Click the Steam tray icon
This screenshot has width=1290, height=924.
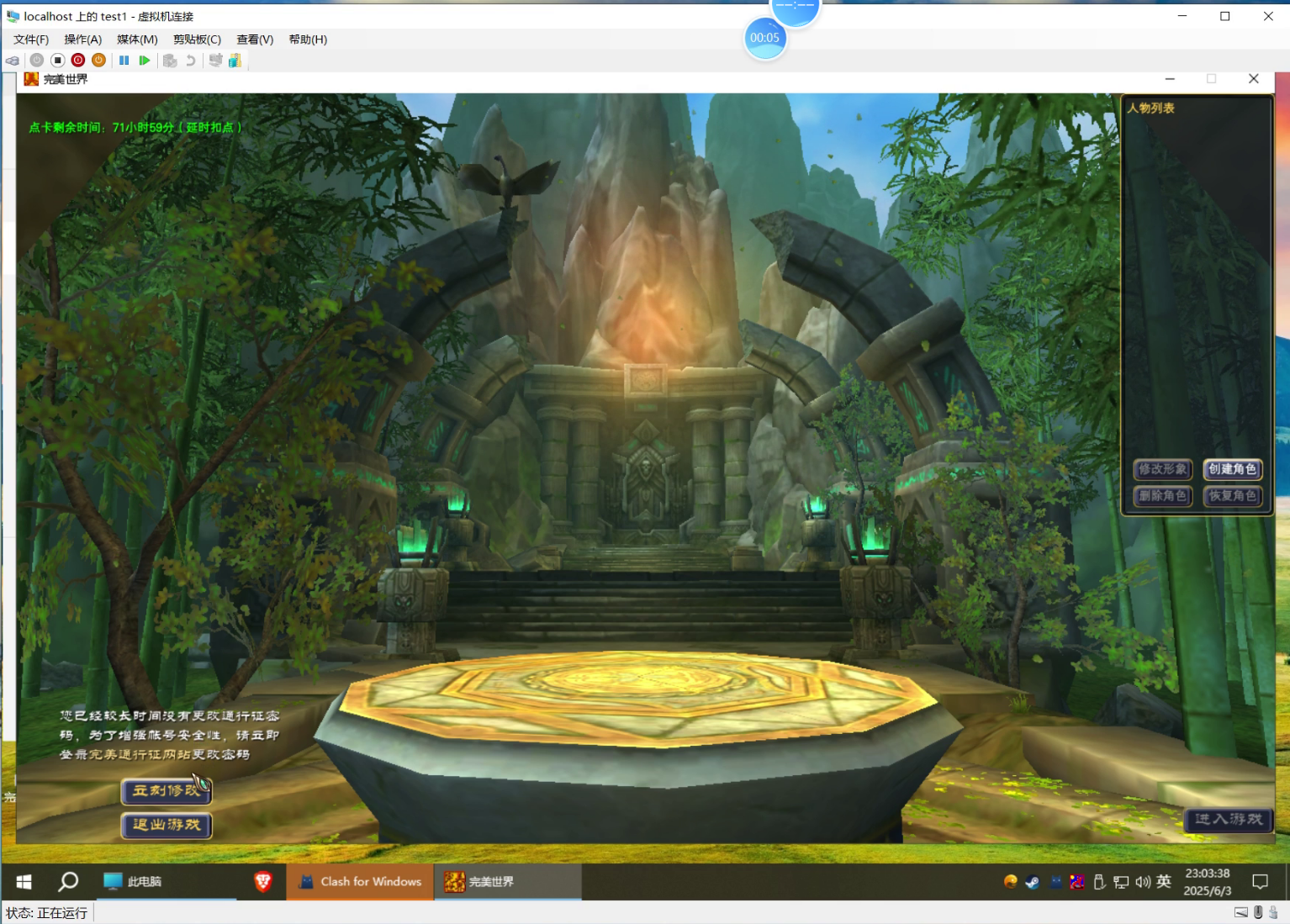(1033, 881)
